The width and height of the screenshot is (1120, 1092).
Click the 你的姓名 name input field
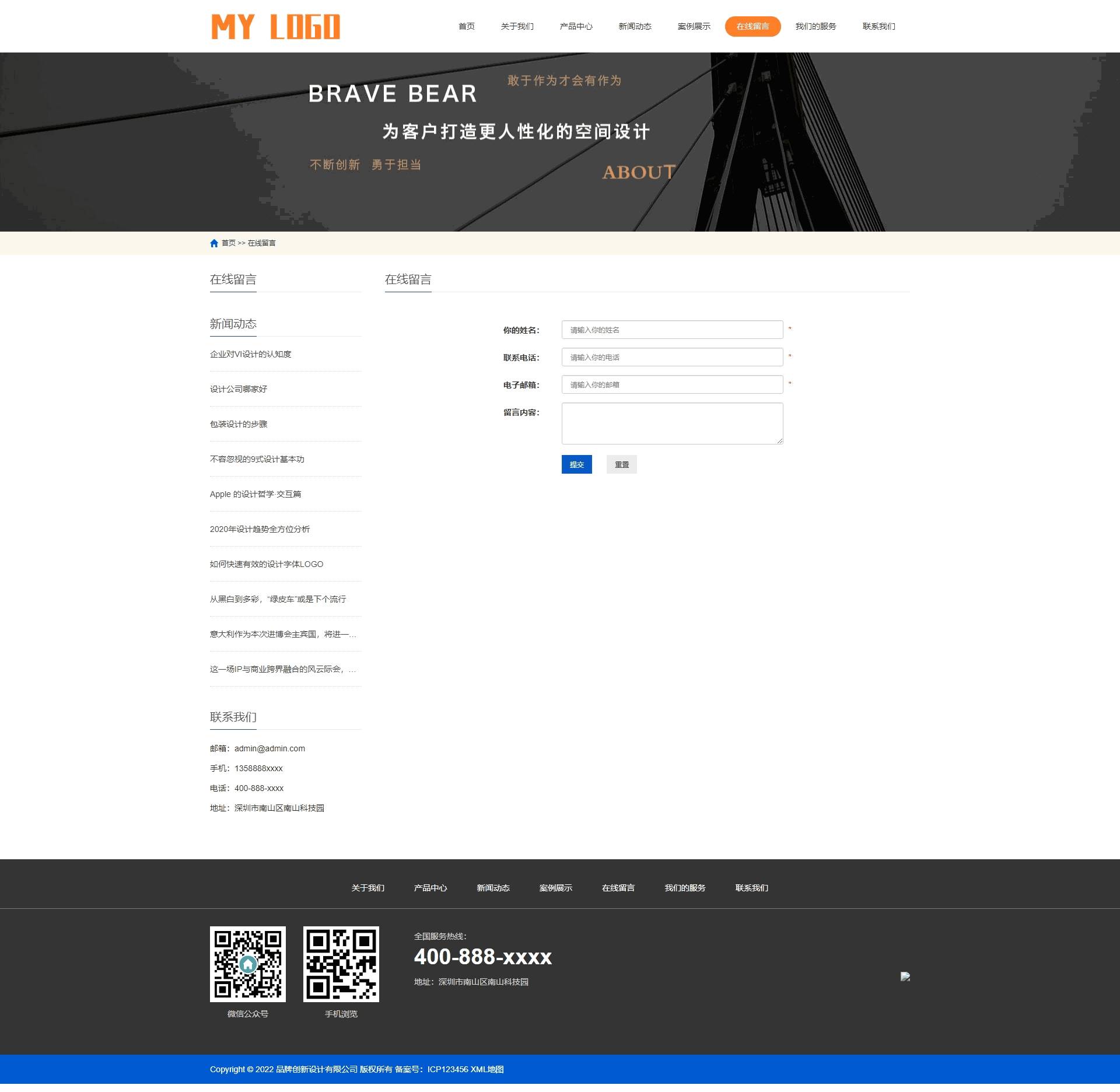(672, 330)
